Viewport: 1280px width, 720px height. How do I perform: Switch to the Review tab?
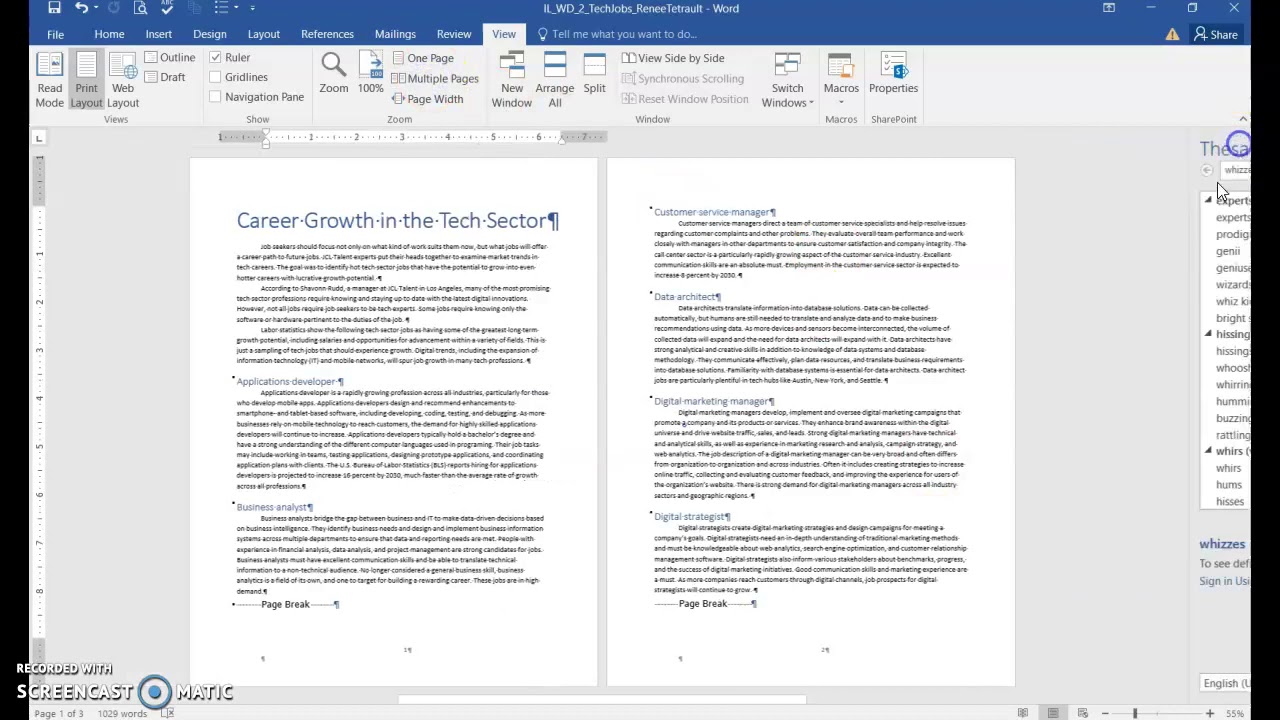454,34
